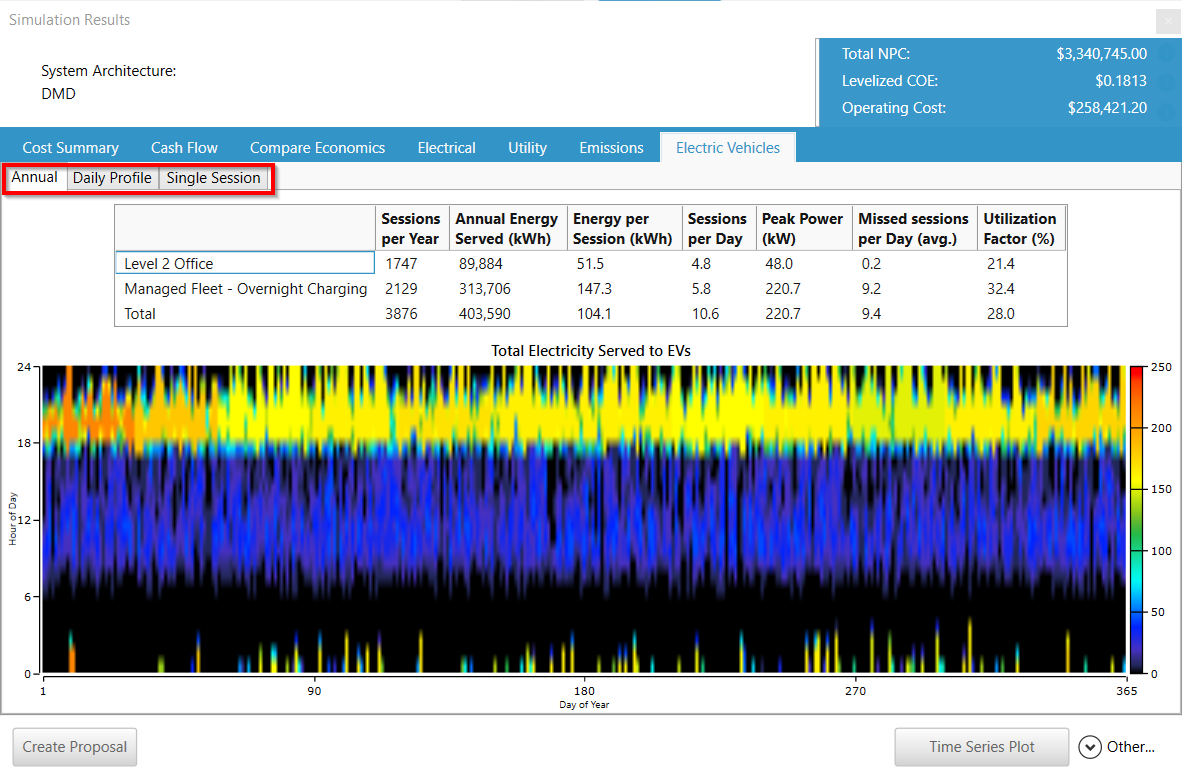
Task: View the Compare Economics tab
Action: 317,147
